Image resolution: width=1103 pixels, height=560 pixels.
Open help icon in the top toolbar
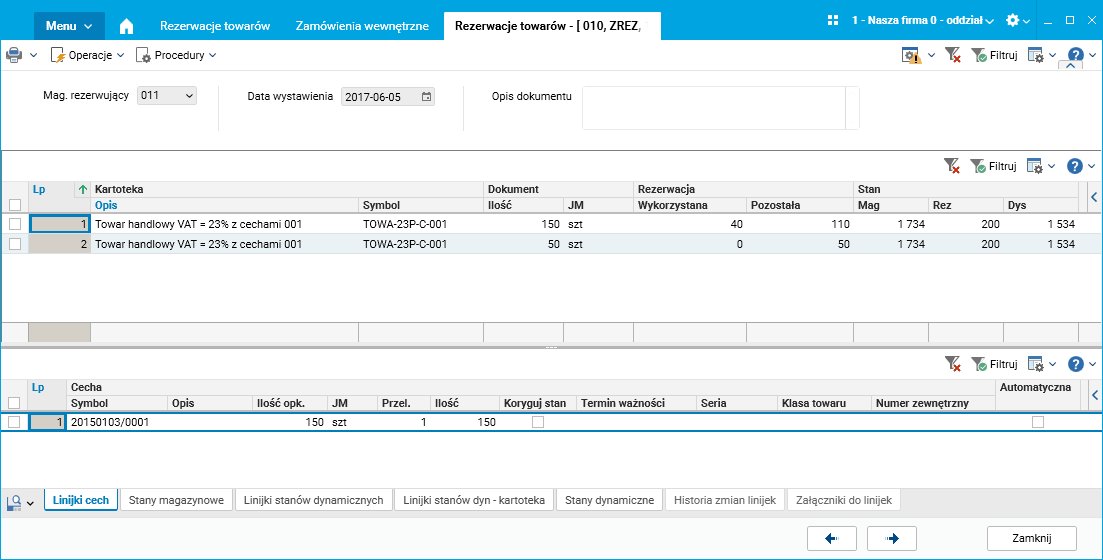[x=1076, y=56]
